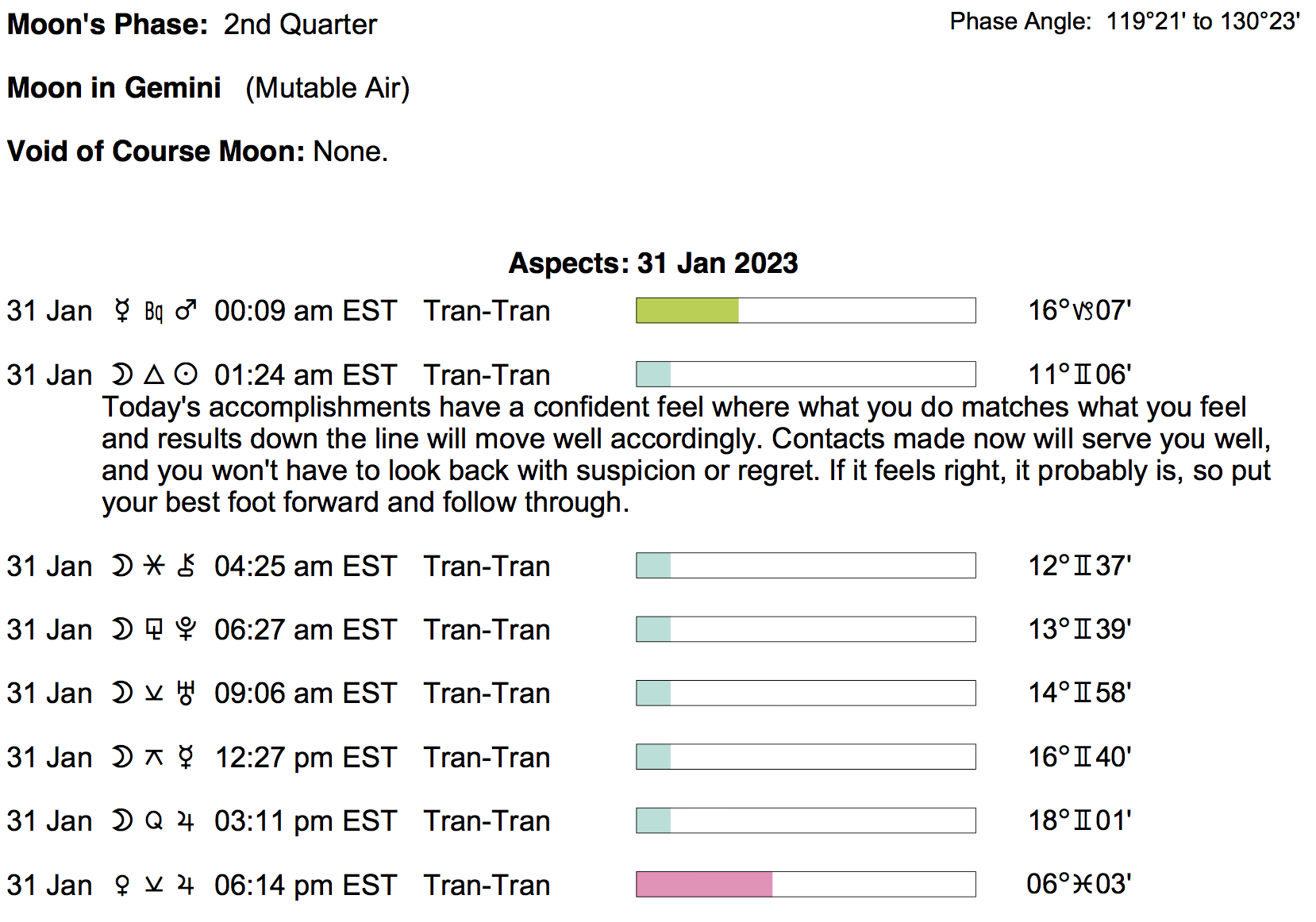1316x922 pixels.
Task: Click the Sun glyph in the 01:24 am row
Action: (x=186, y=375)
